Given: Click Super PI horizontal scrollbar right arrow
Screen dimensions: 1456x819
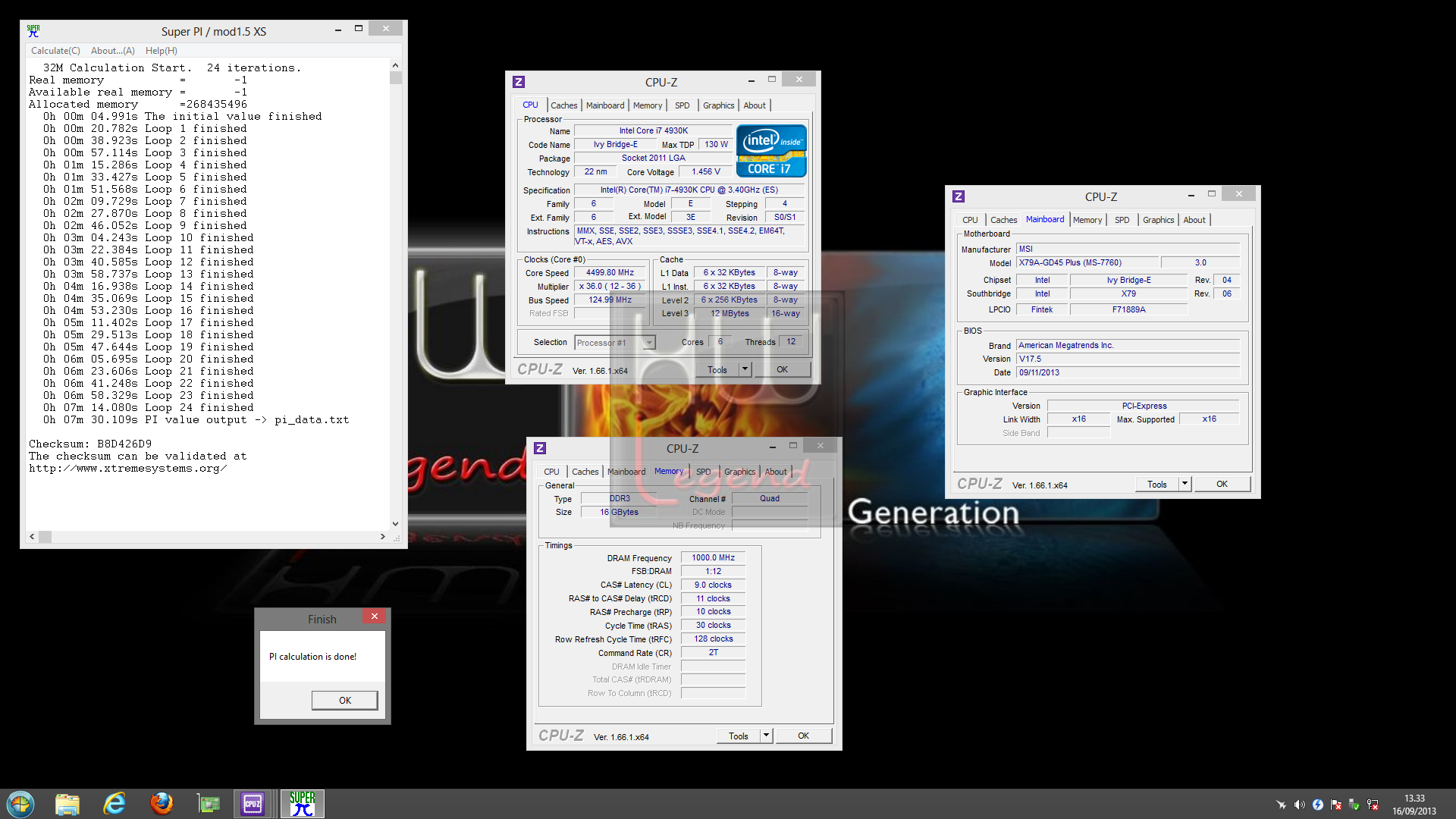Looking at the screenshot, I should tap(382, 536).
